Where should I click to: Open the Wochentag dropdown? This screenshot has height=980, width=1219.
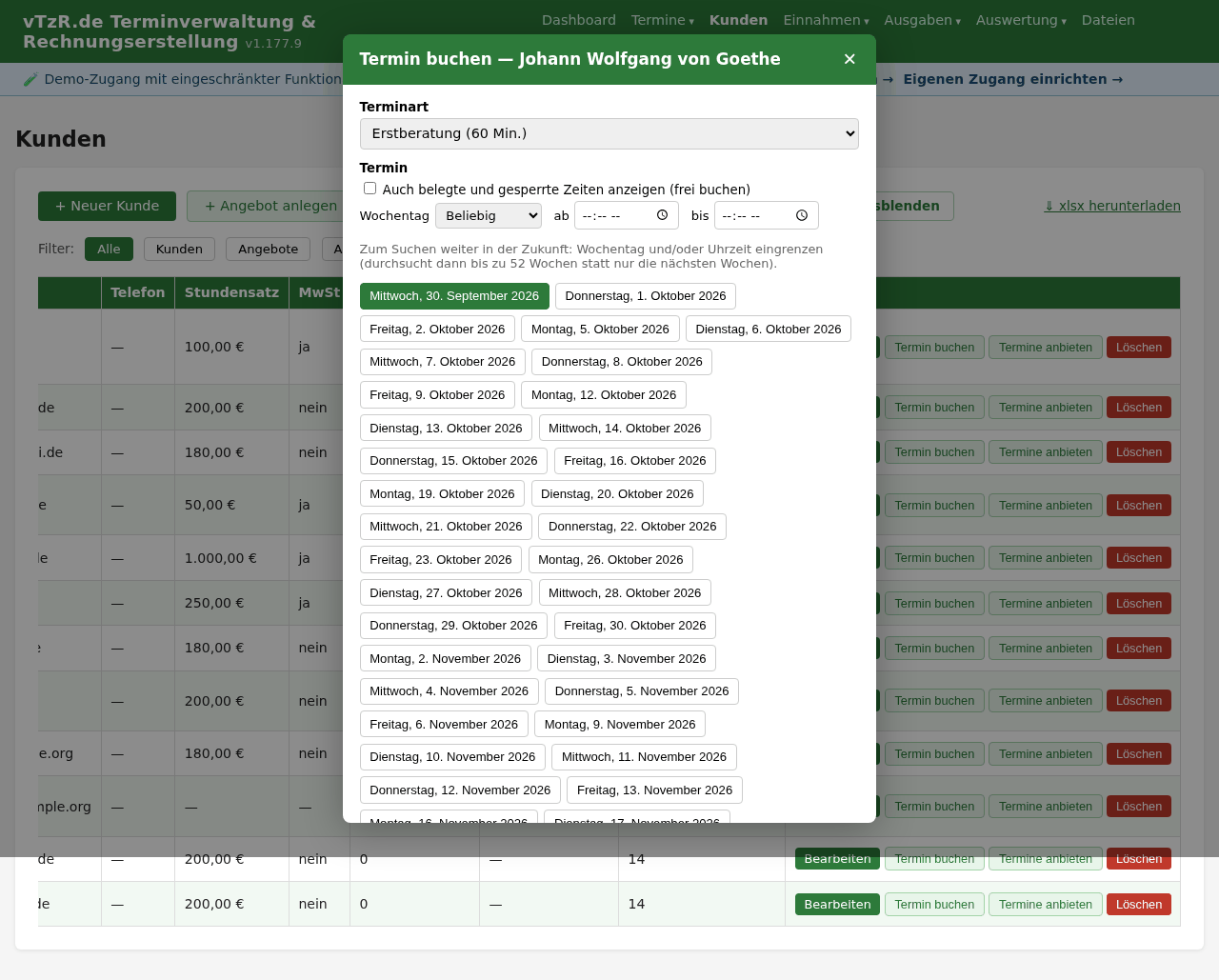[489, 215]
